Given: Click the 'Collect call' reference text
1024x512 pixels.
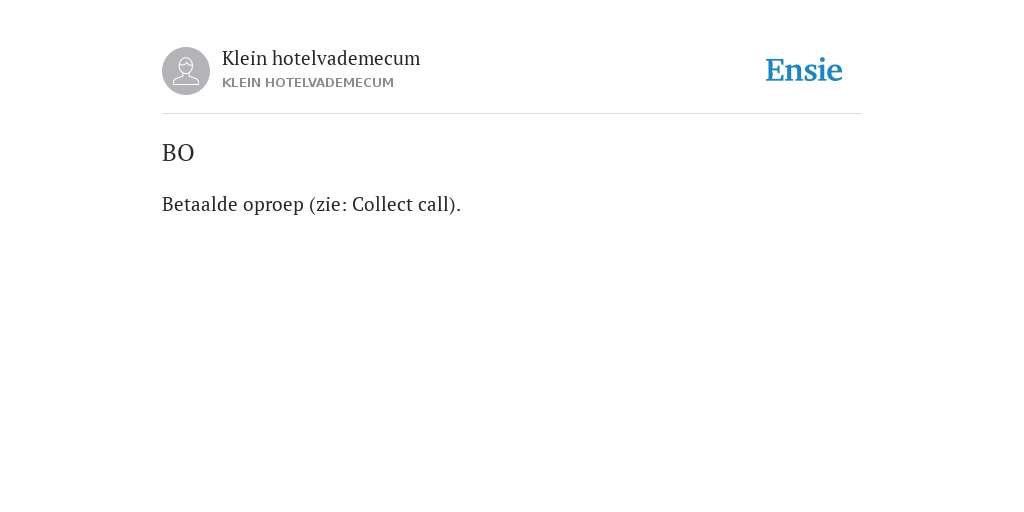Looking at the screenshot, I should (401, 204).
